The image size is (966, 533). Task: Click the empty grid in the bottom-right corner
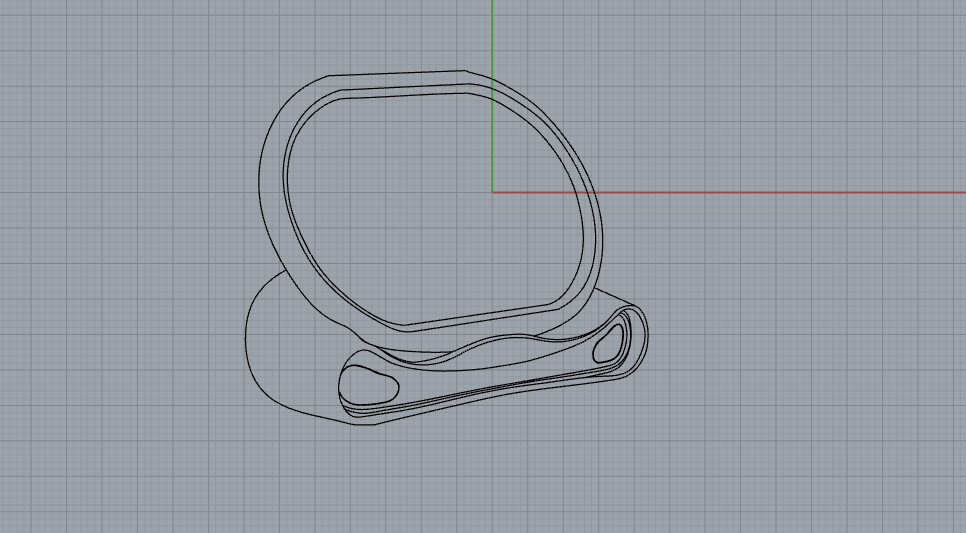click(880, 470)
